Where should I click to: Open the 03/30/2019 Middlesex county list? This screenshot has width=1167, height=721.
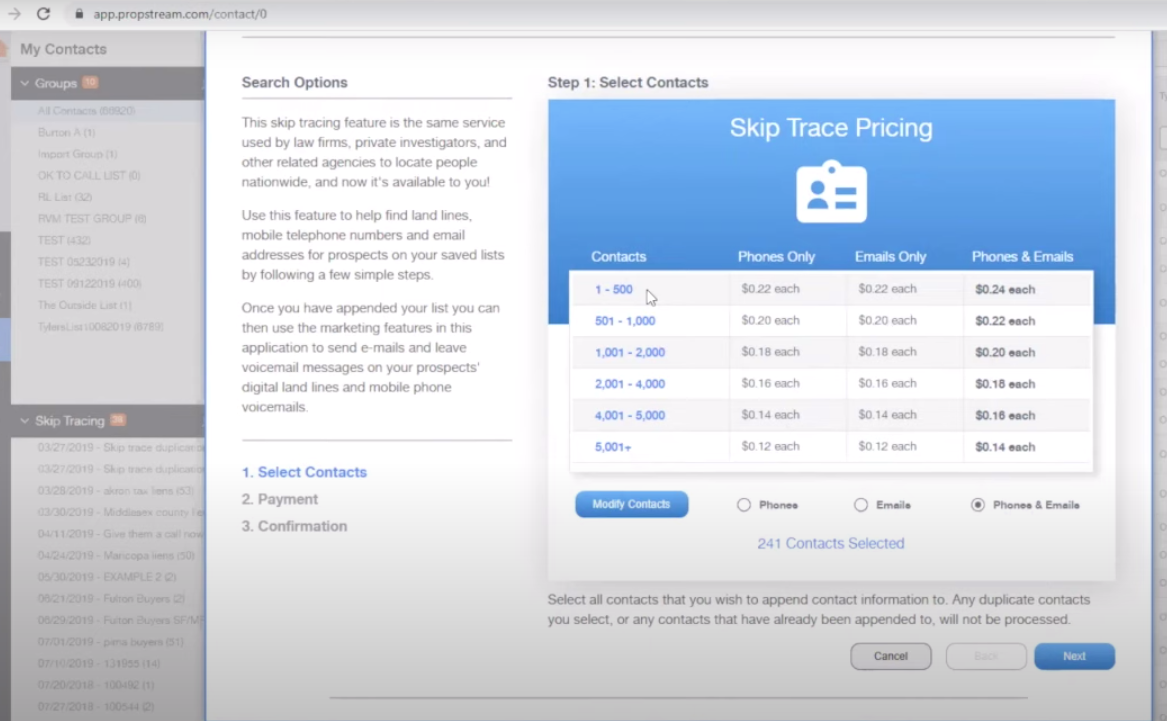[121, 512]
